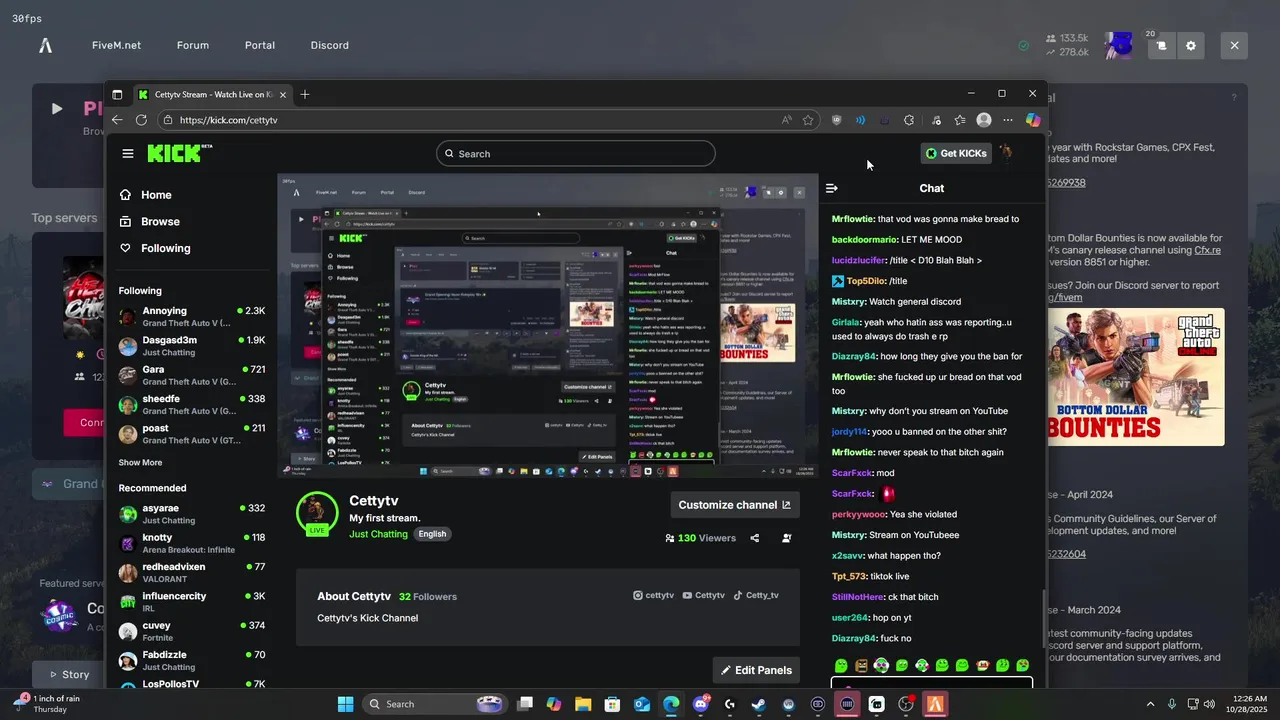Open Forum in FiveM top bar

coord(193,45)
